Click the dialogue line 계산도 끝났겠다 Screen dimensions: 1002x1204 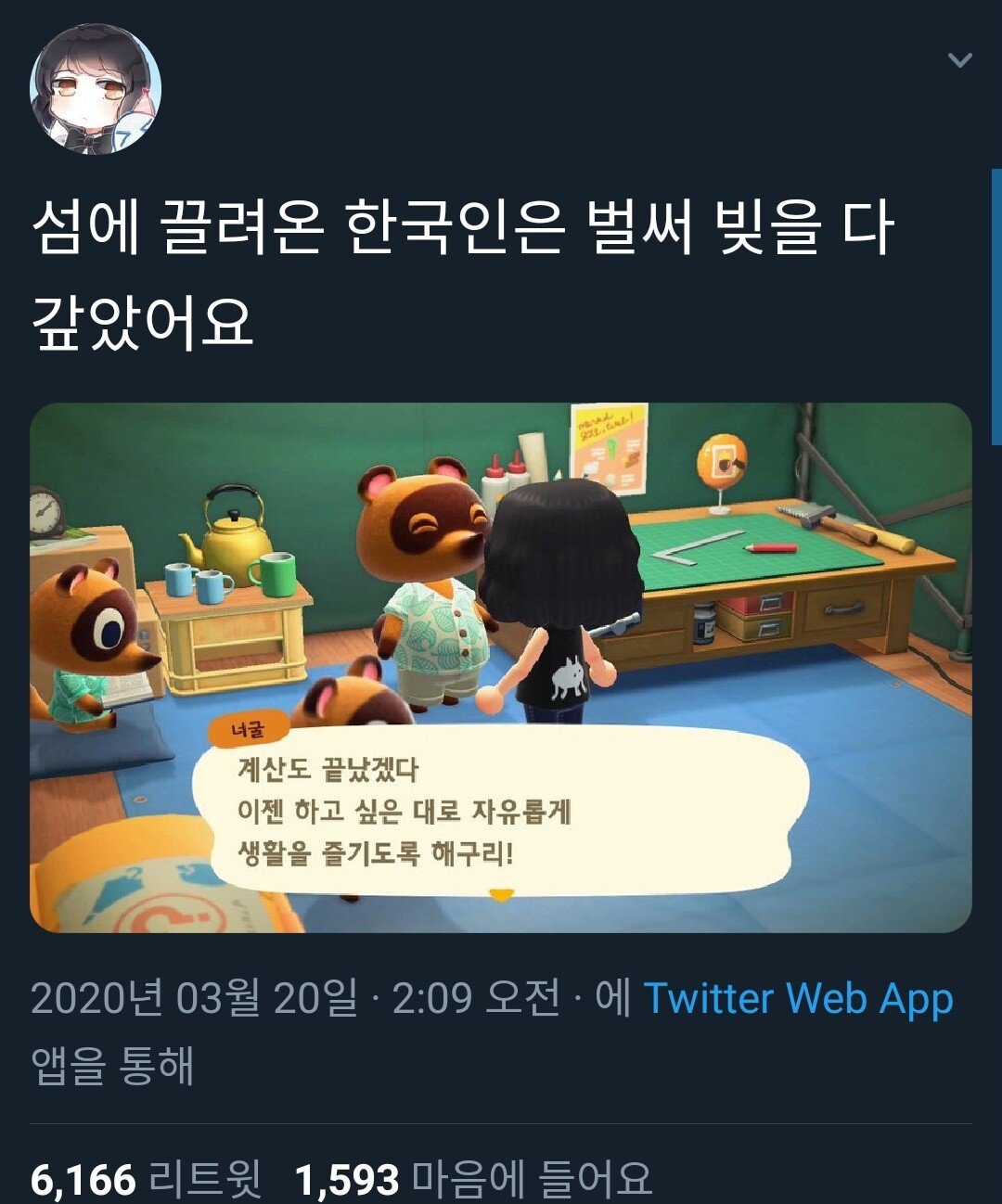328,770
